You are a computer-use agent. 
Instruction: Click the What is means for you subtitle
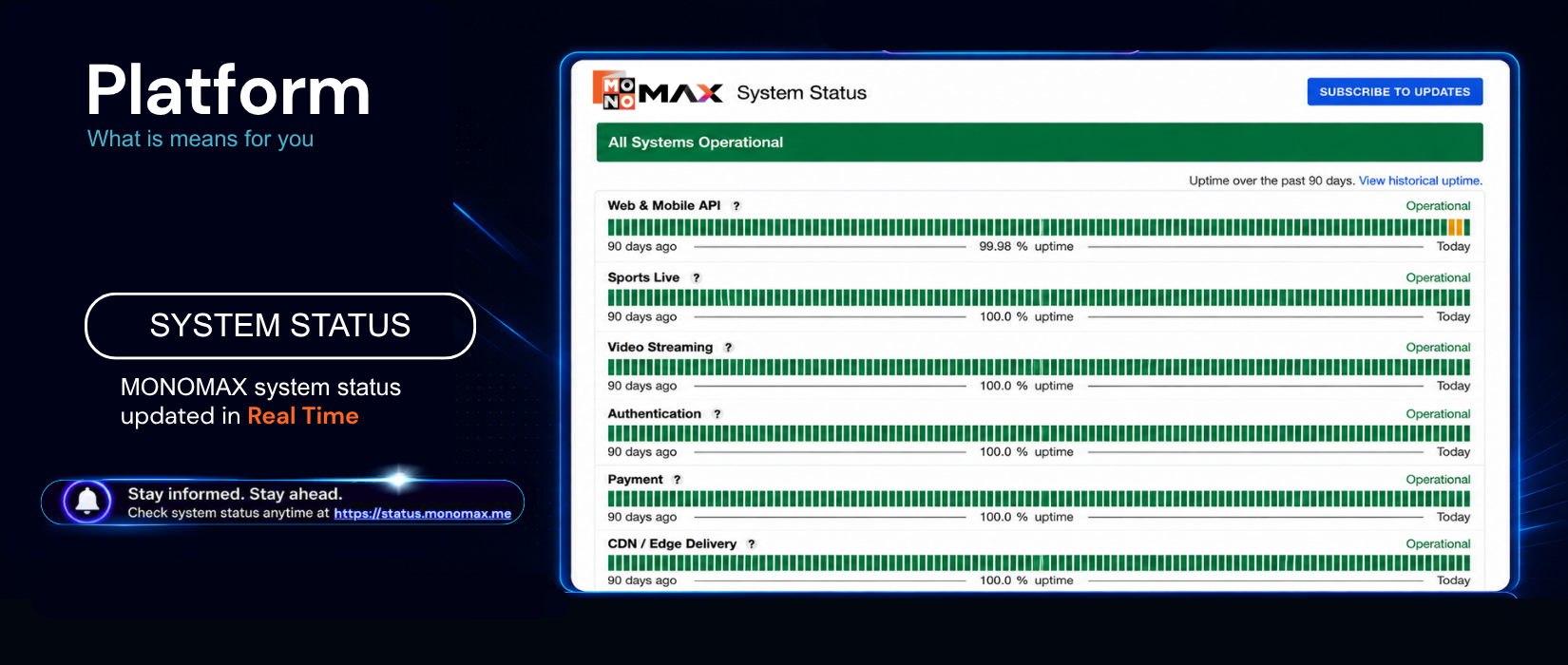pyautogui.click(x=201, y=139)
